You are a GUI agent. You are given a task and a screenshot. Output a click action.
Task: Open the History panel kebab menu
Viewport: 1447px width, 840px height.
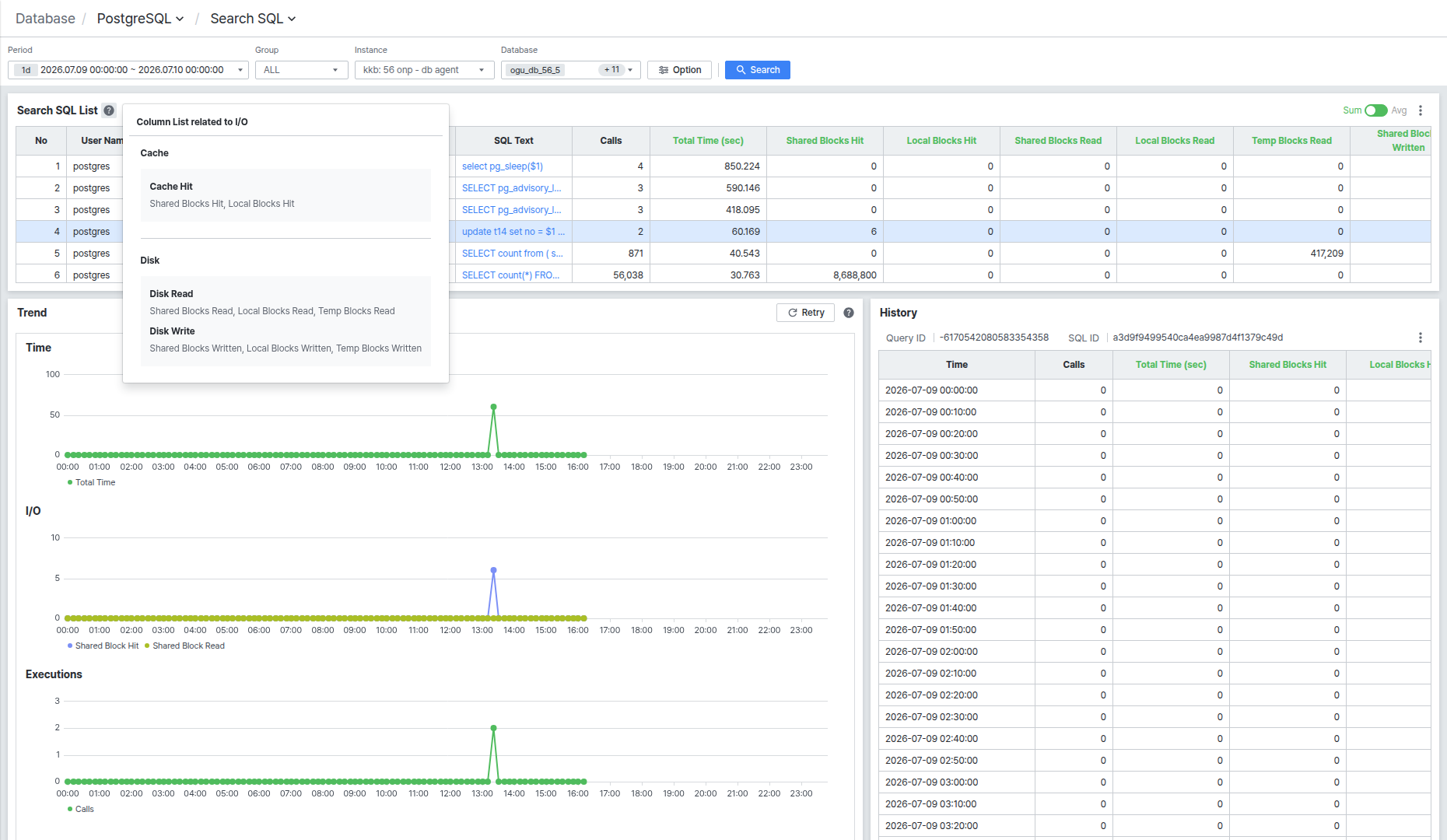pos(1420,338)
